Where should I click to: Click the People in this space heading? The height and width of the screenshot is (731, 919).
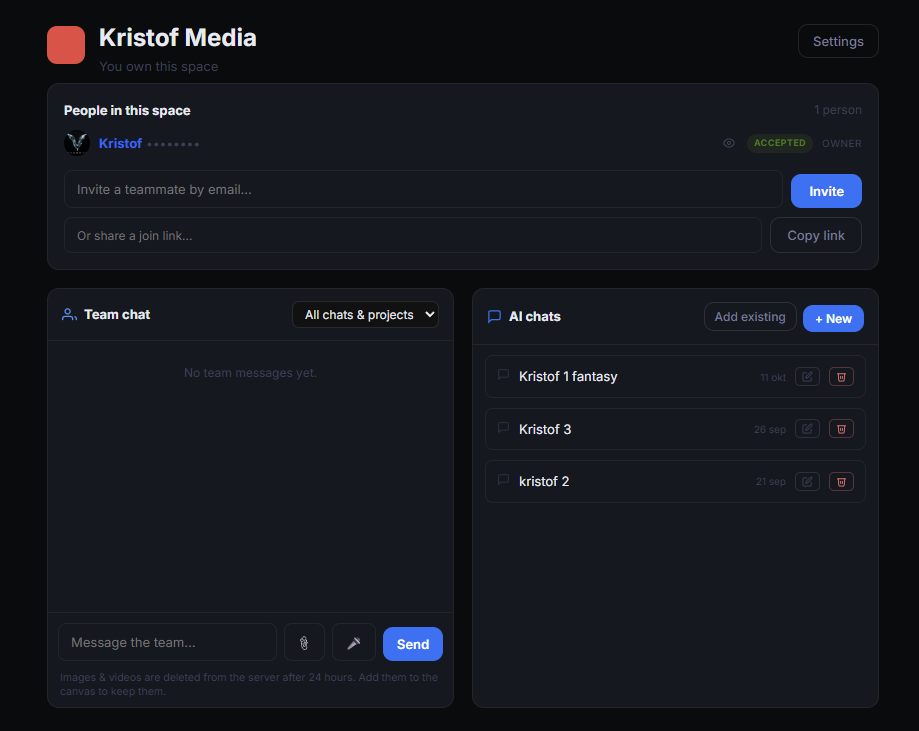point(127,110)
